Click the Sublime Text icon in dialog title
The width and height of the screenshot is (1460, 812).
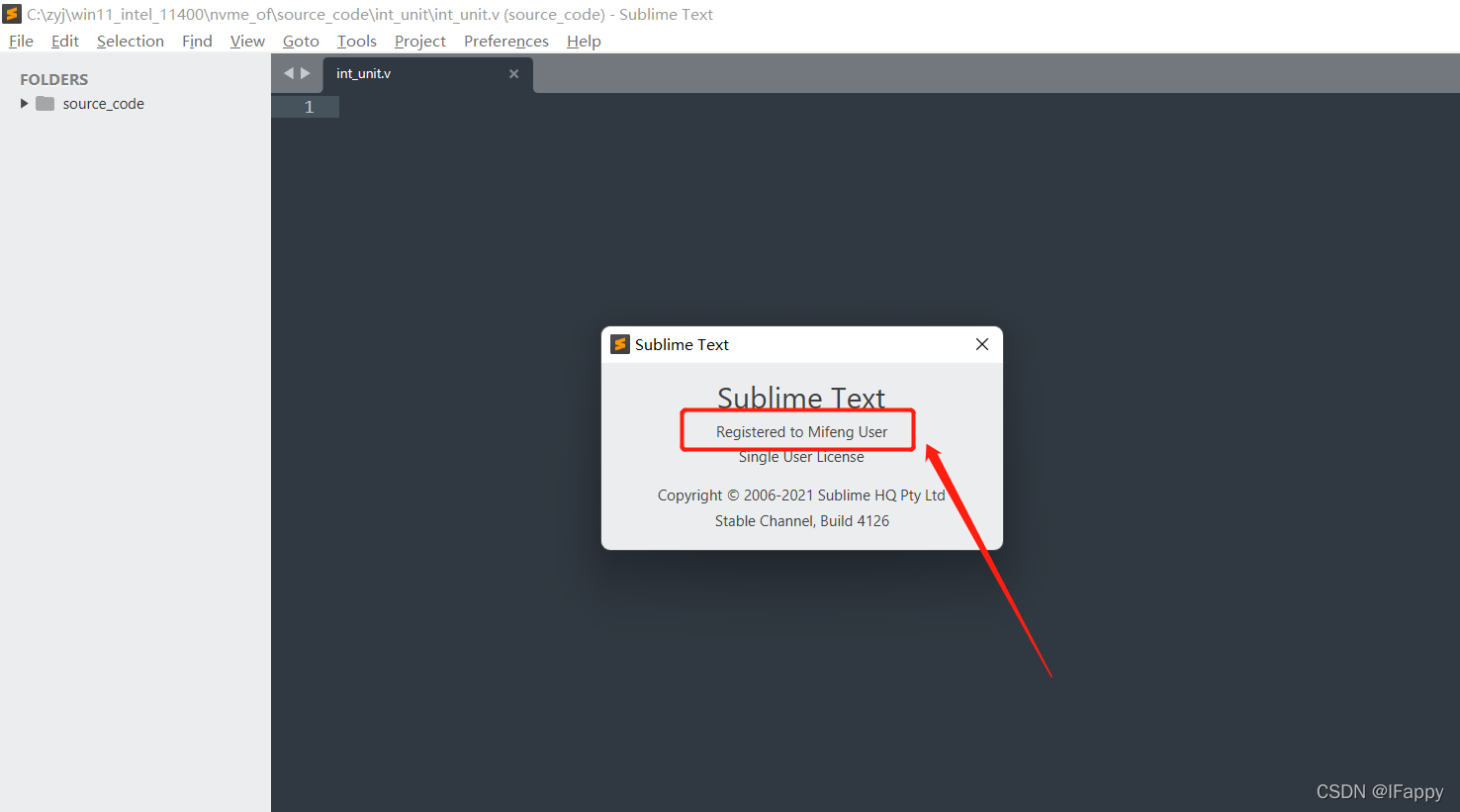point(620,344)
